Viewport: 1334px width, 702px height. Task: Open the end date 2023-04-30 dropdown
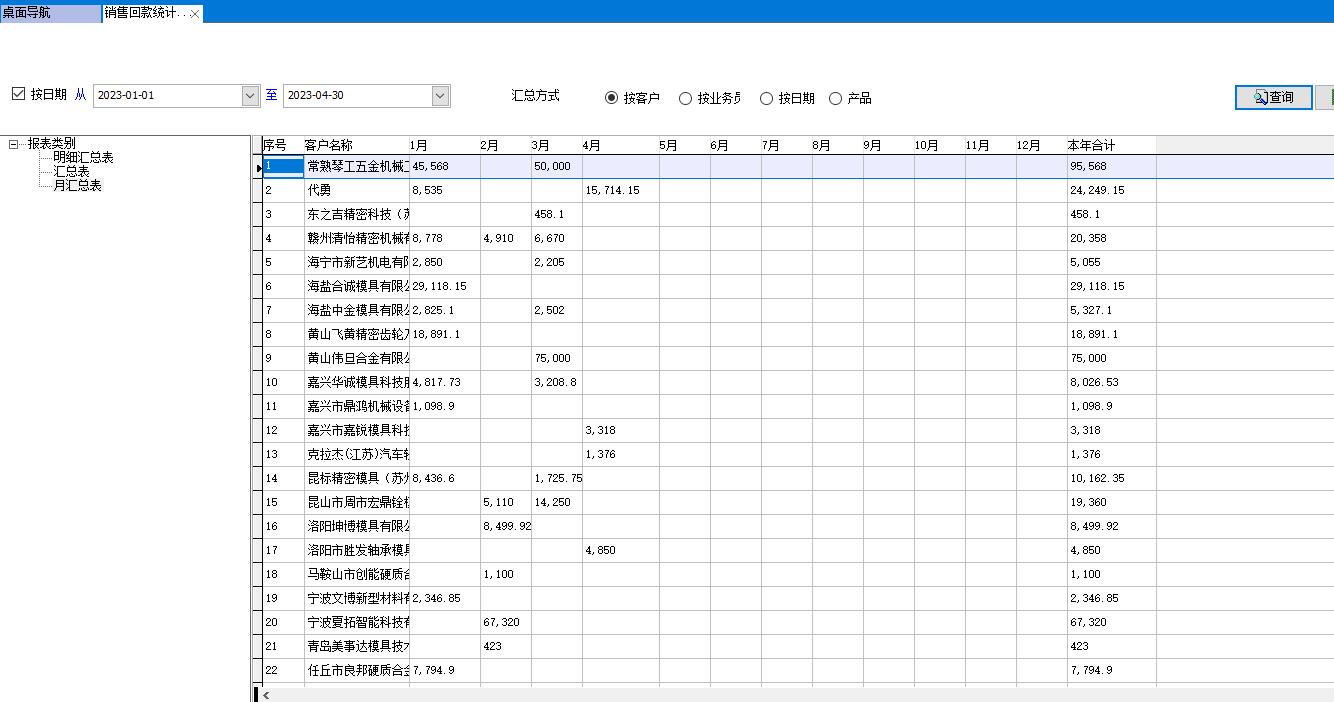pyautogui.click(x=440, y=95)
